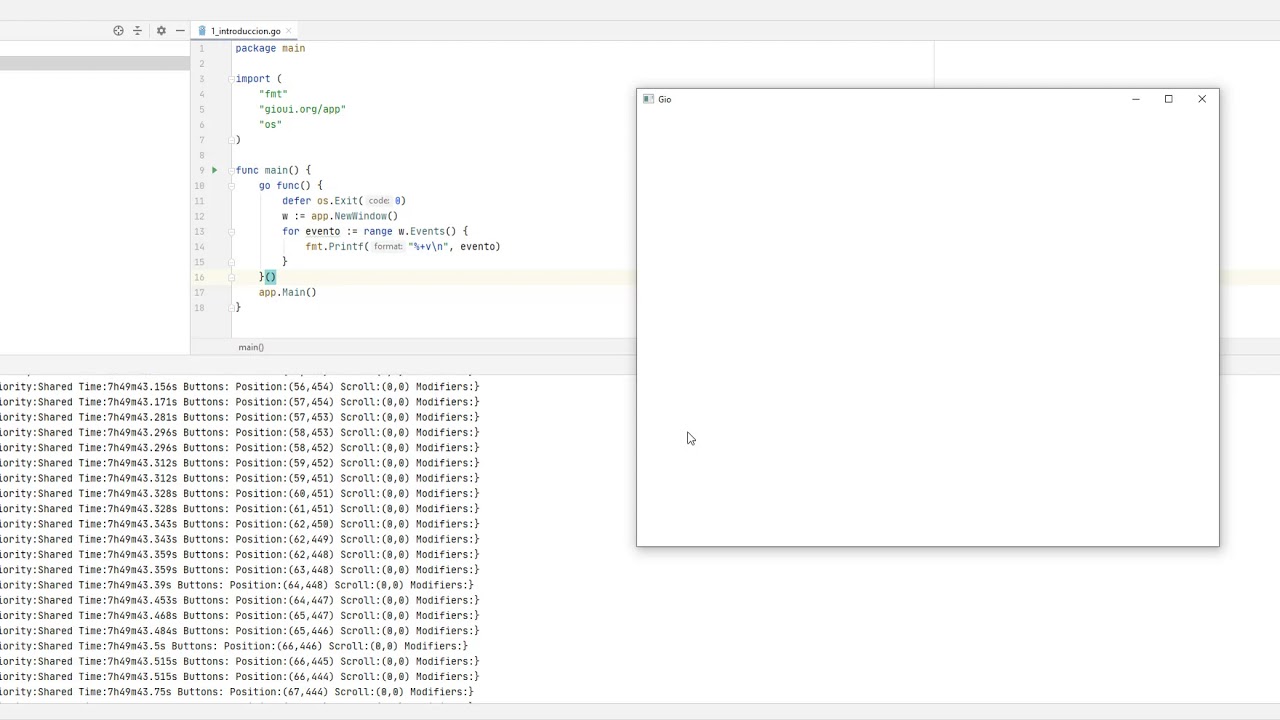Click console line with Time:7h49m43.39s
Image resolution: width=1280 pixels, height=720 pixels.
(x=237, y=585)
